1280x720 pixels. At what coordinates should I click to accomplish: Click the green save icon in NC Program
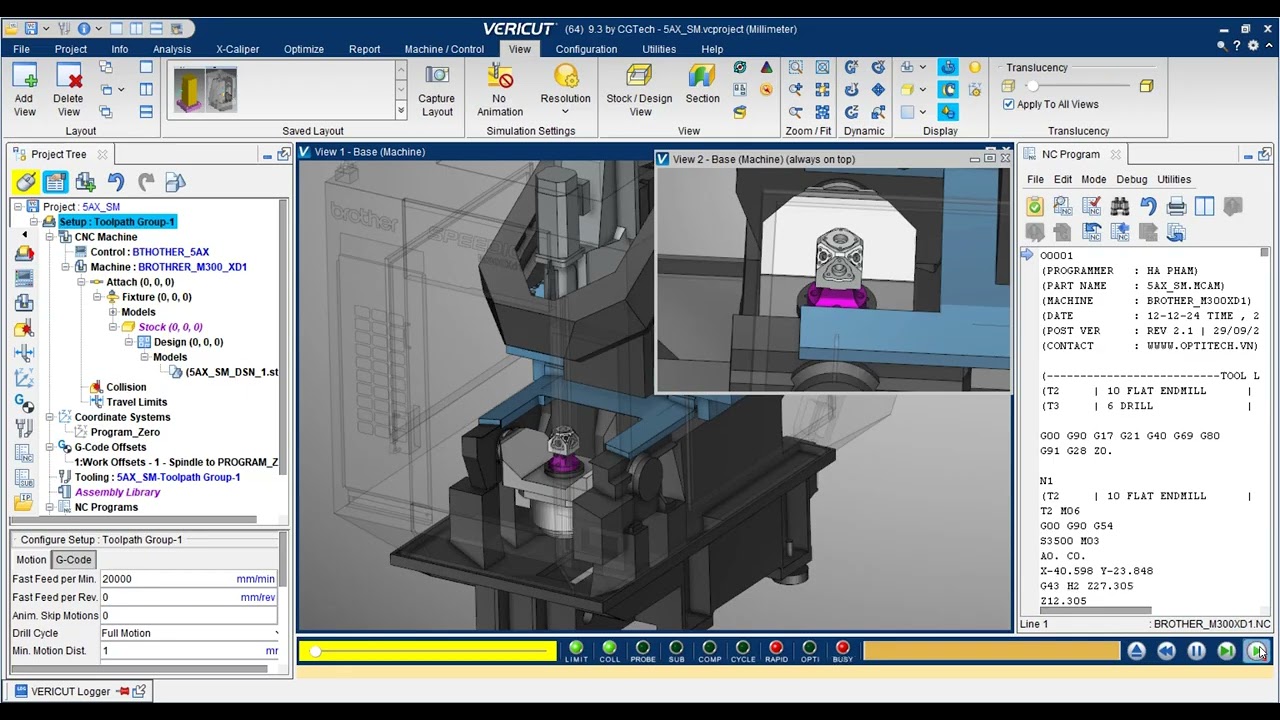click(x=1035, y=207)
